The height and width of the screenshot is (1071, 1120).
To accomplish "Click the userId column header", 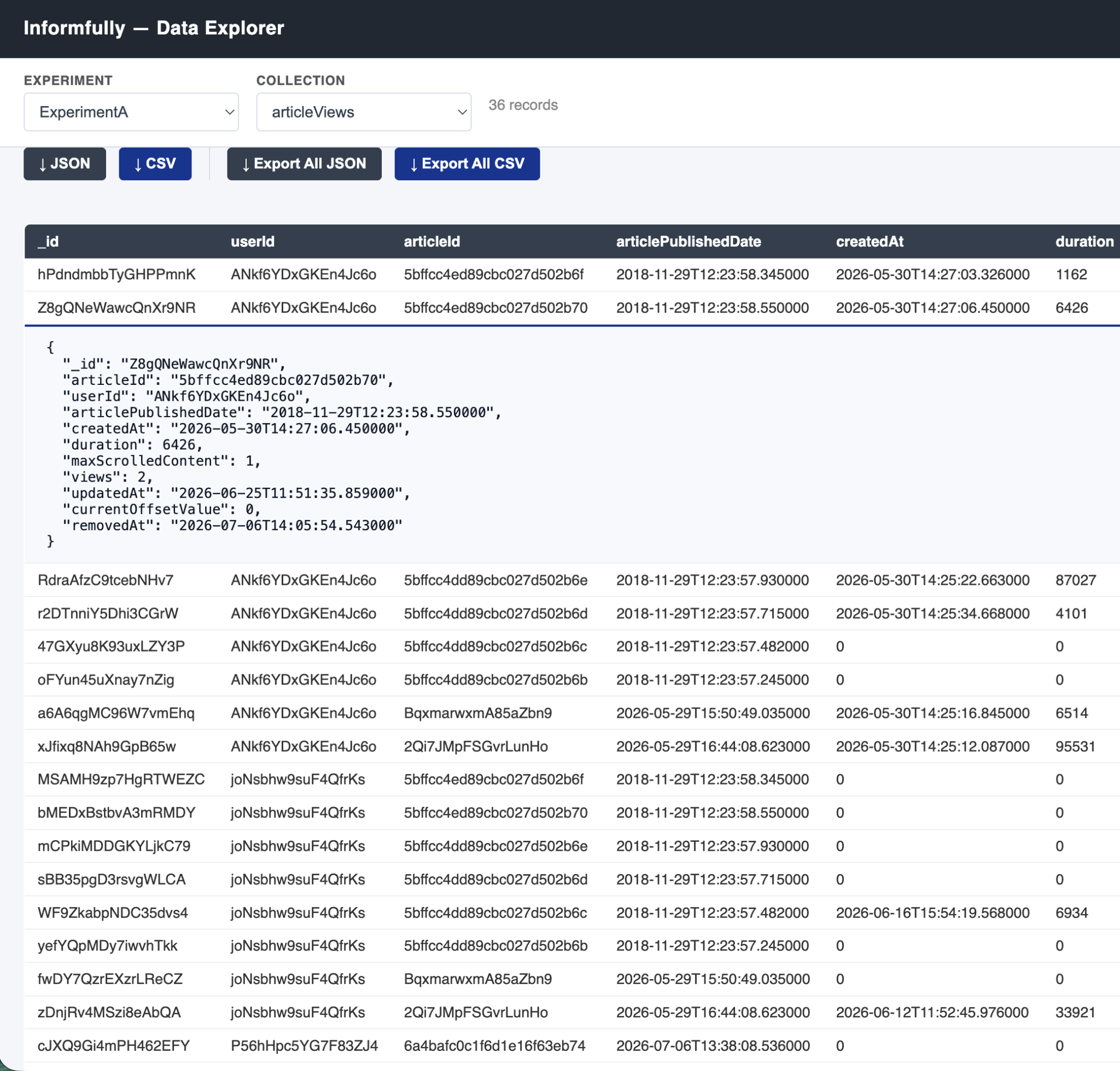I will [253, 242].
